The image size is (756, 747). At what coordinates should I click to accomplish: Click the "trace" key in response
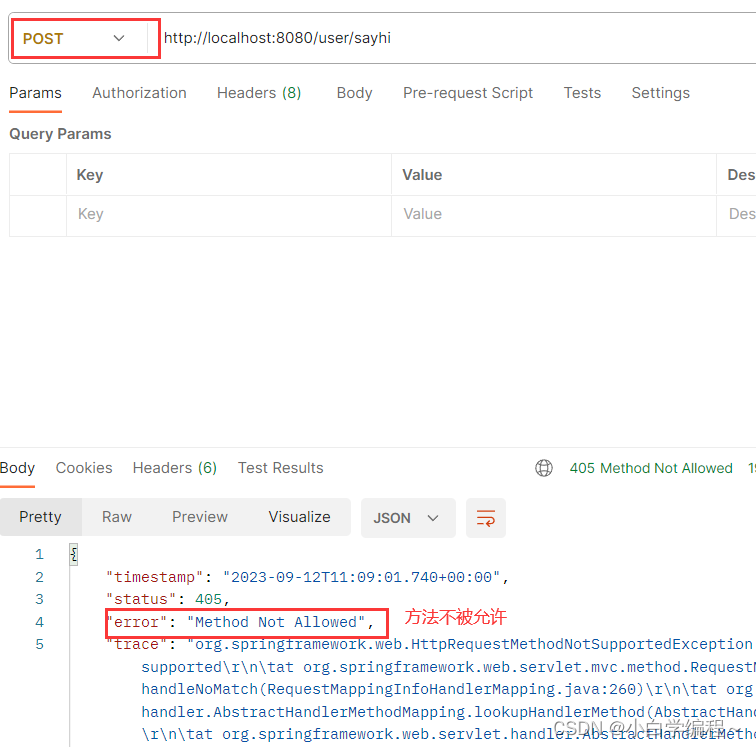137,644
